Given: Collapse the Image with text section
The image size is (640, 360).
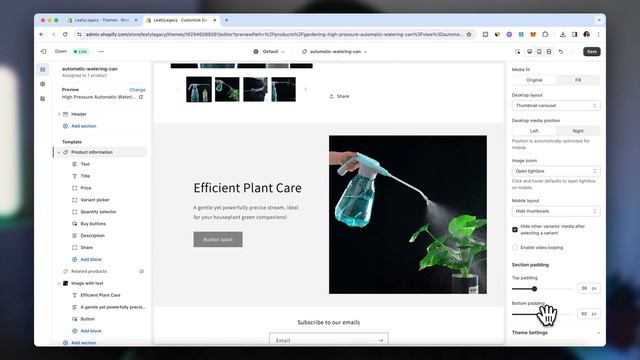Looking at the screenshot, I should click(59, 283).
